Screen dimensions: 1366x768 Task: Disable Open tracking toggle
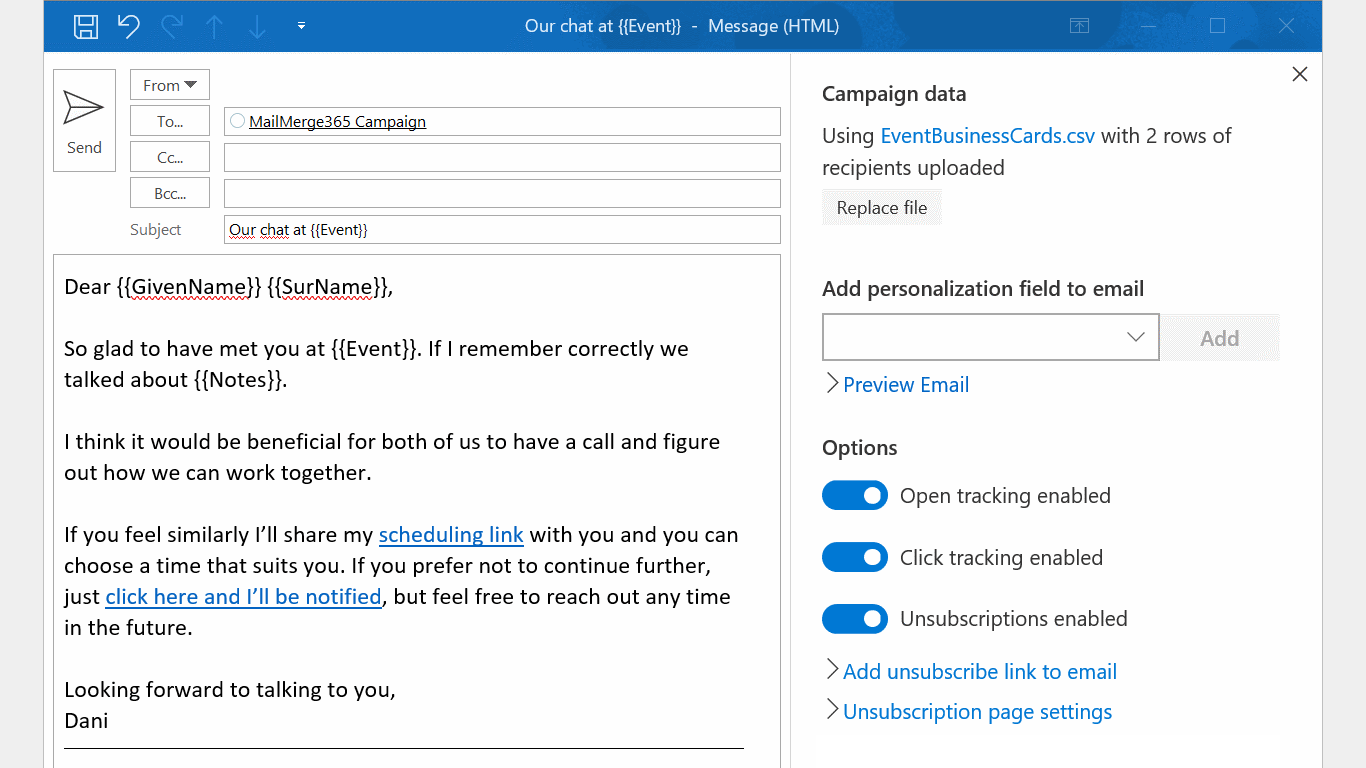coord(855,495)
